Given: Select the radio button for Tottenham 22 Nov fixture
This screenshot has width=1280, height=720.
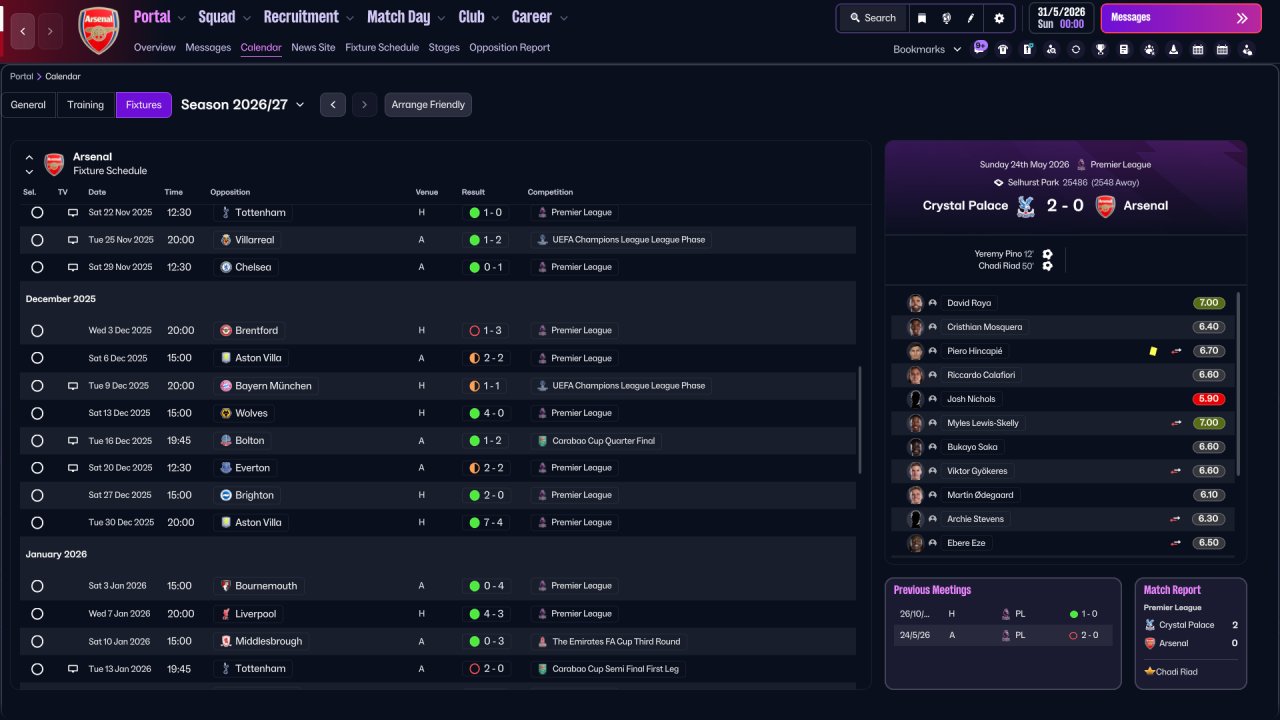Looking at the screenshot, I should pos(37,213).
